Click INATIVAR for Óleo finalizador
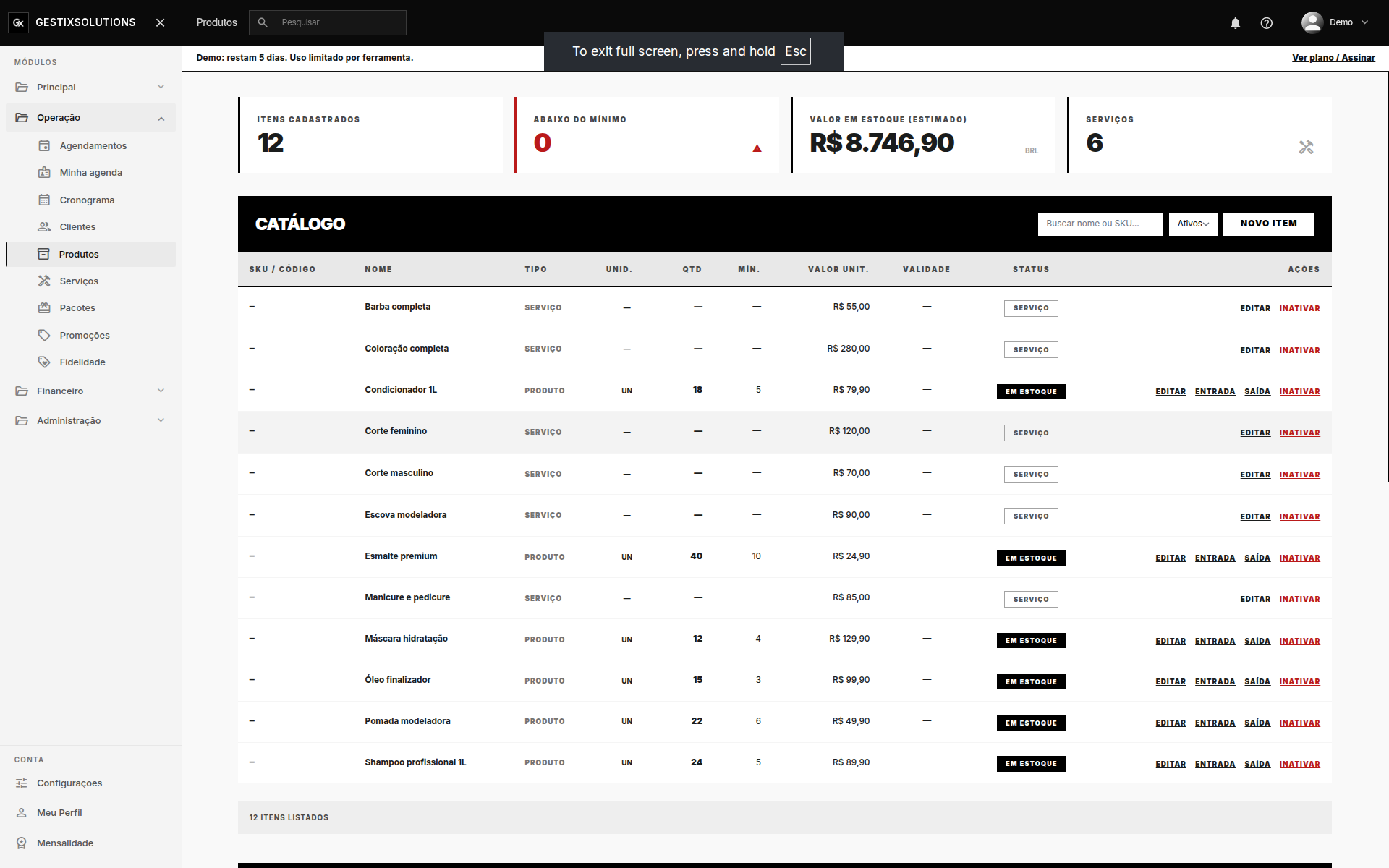 coord(1299,681)
